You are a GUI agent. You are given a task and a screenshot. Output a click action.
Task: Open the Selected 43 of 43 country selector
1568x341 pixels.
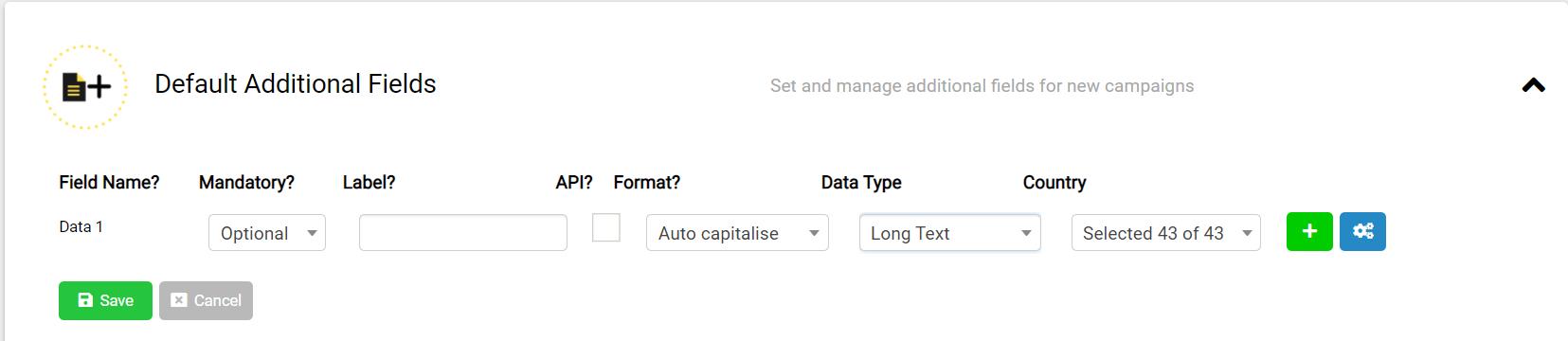click(x=1165, y=233)
